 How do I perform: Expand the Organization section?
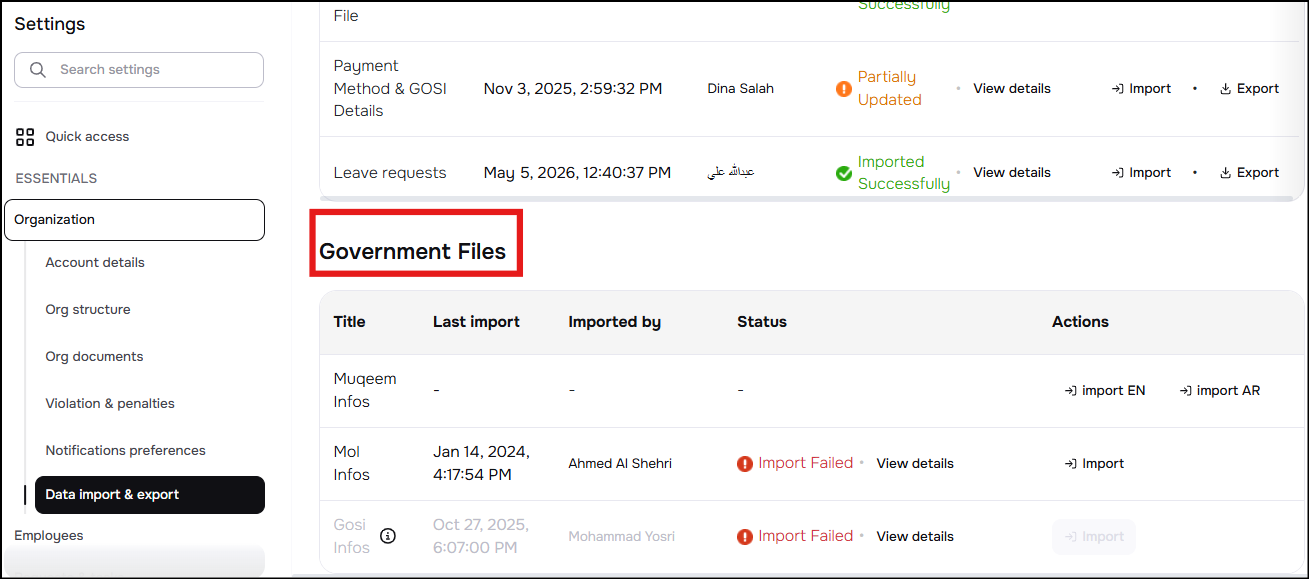(x=134, y=220)
